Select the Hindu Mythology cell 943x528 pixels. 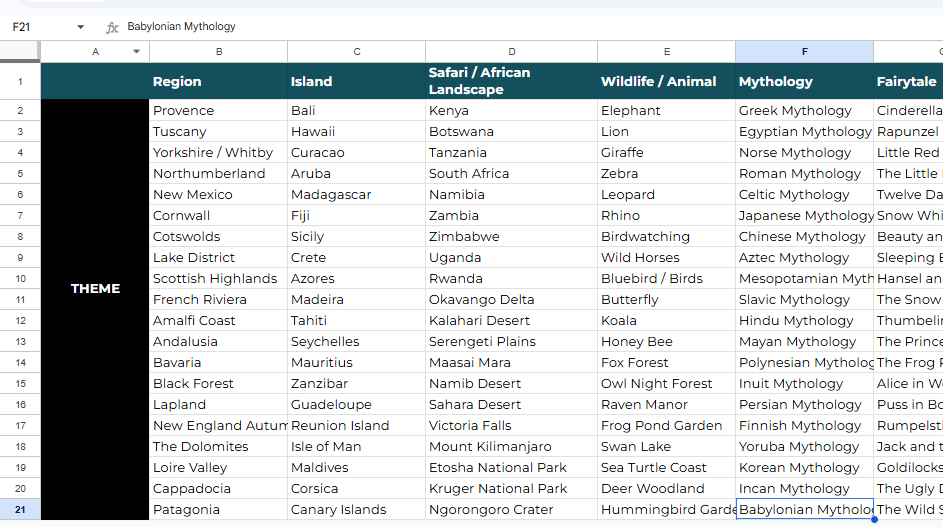pos(805,321)
